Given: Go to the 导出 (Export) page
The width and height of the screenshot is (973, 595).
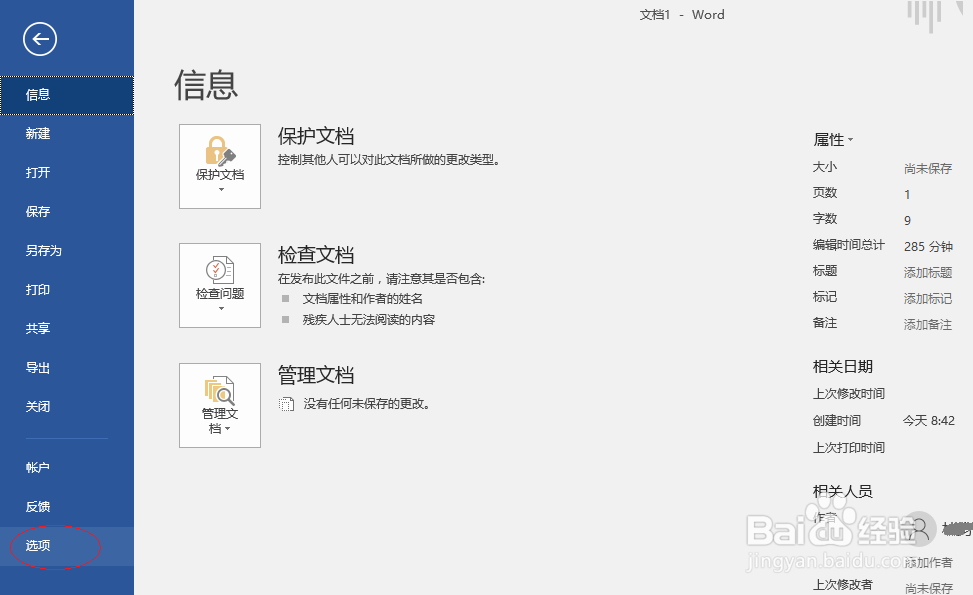Looking at the screenshot, I should click(x=37, y=367).
